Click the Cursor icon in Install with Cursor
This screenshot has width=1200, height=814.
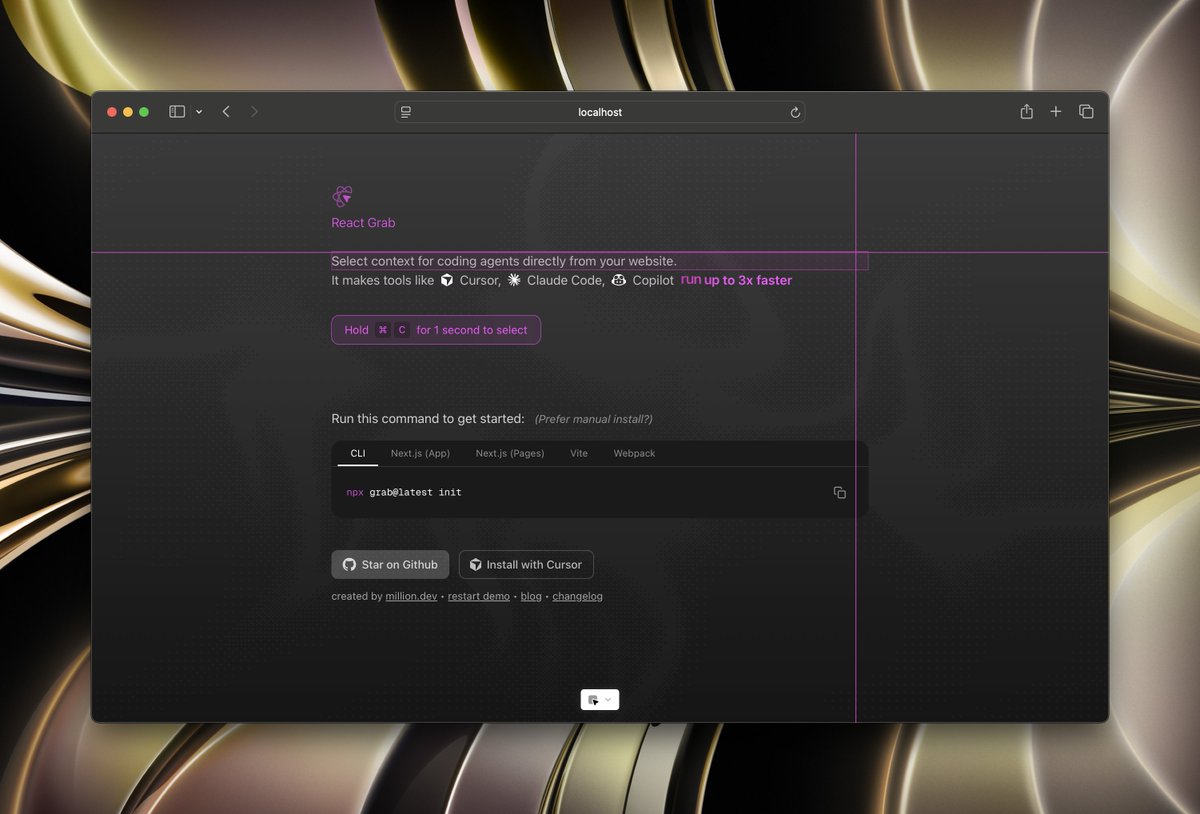tap(474, 564)
